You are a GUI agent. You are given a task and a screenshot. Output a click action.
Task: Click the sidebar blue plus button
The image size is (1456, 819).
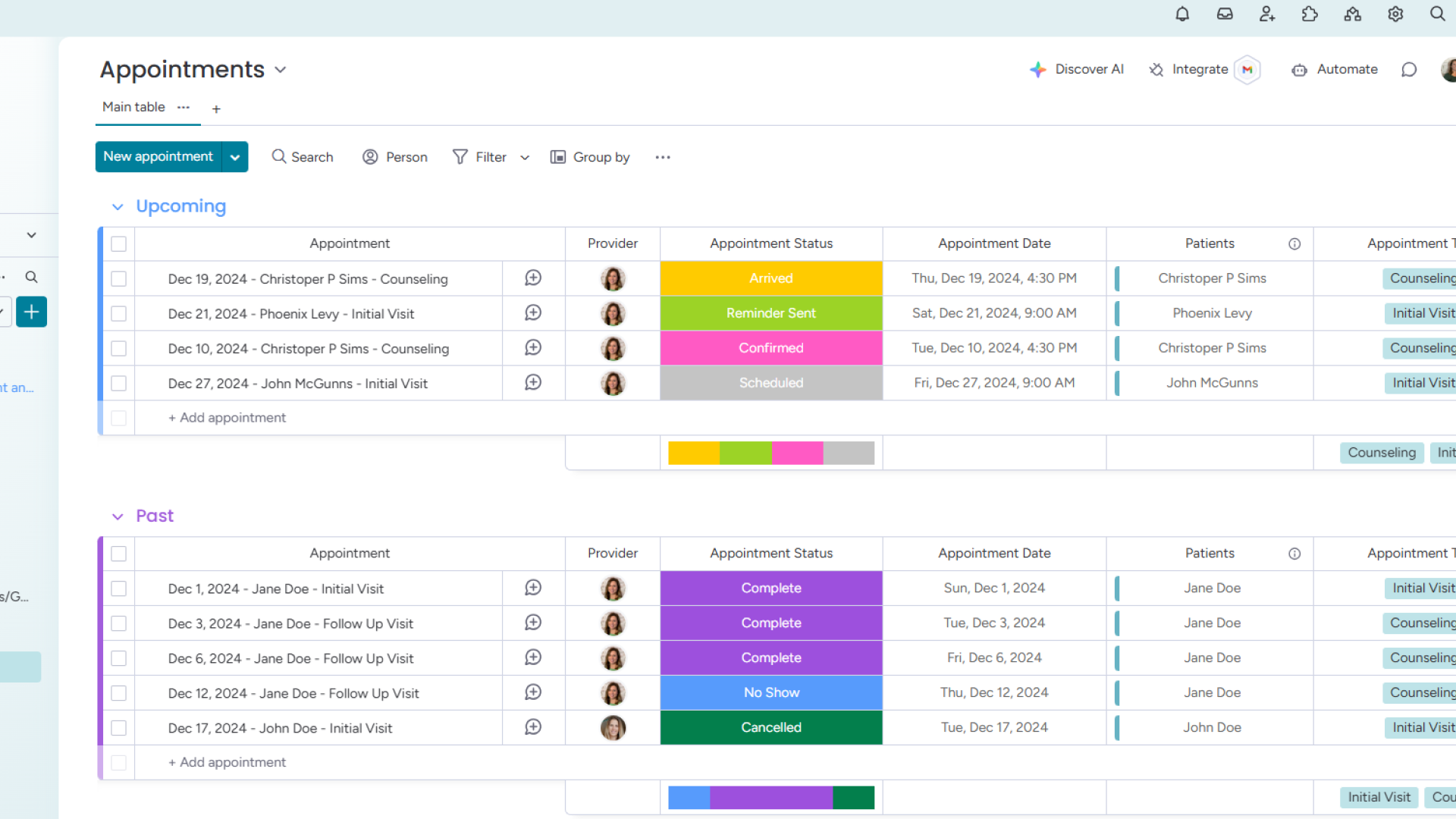point(31,312)
